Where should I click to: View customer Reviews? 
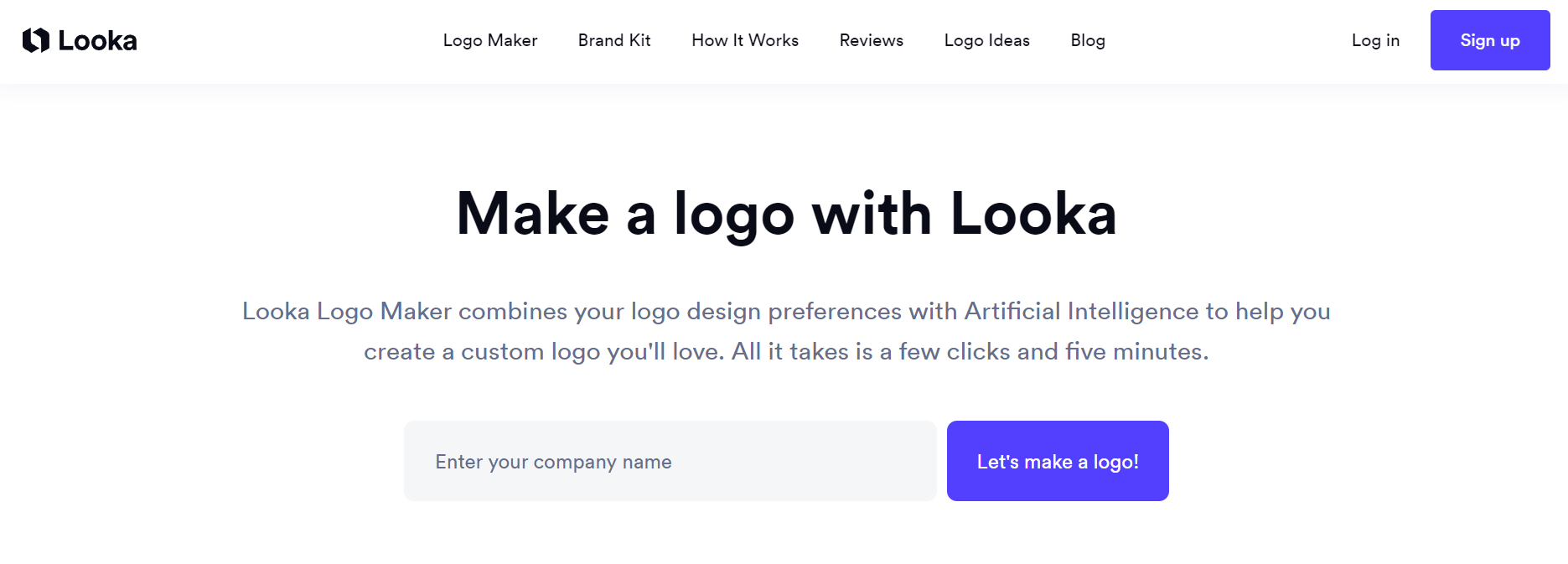pyautogui.click(x=871, y=40)
